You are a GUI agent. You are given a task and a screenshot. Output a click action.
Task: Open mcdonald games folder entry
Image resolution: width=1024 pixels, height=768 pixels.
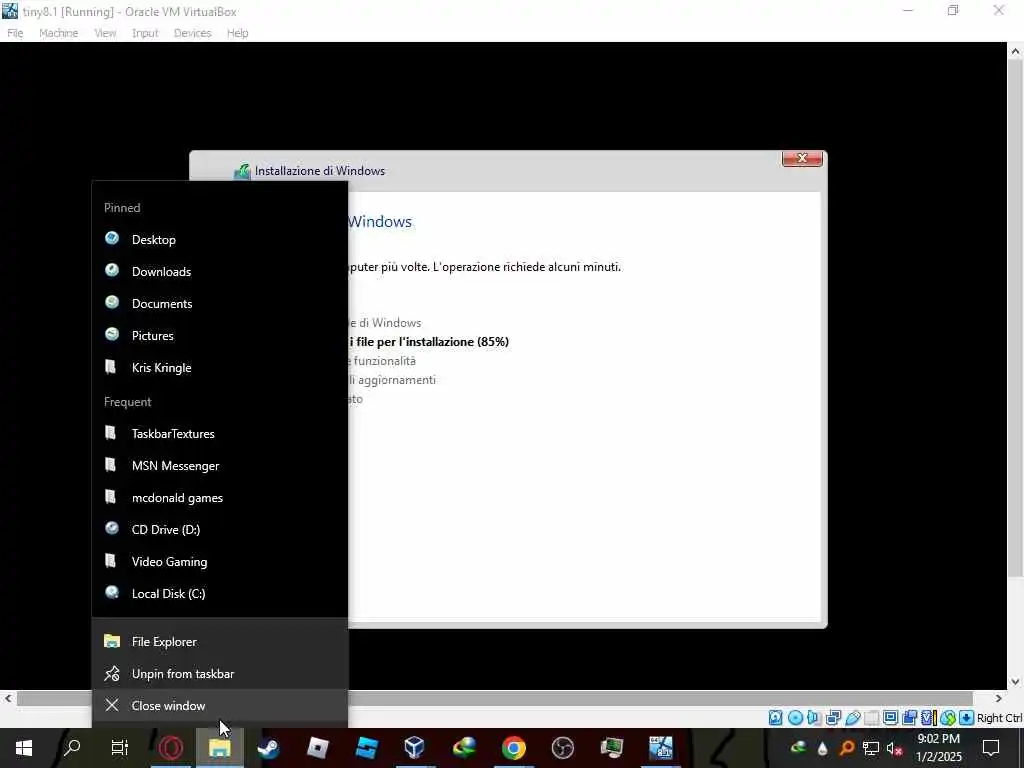[x=219, y=498]
